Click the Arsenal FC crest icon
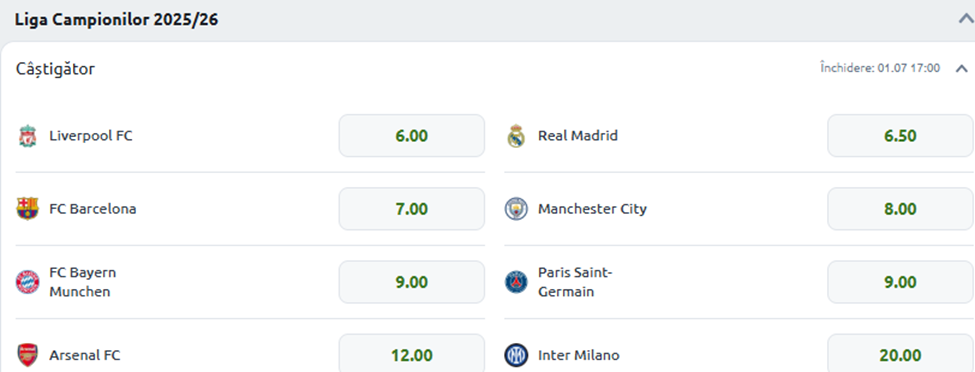The image size is (975, 372). tap(27, 355)
